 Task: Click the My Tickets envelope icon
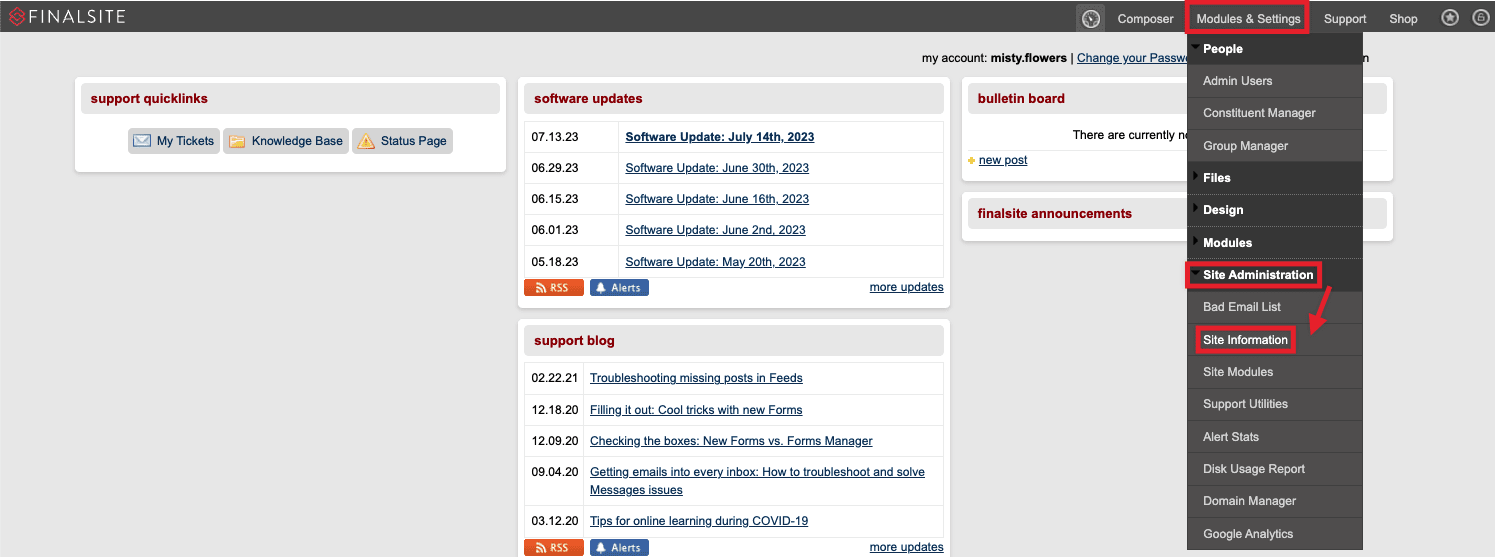click(x=142, y=141)
